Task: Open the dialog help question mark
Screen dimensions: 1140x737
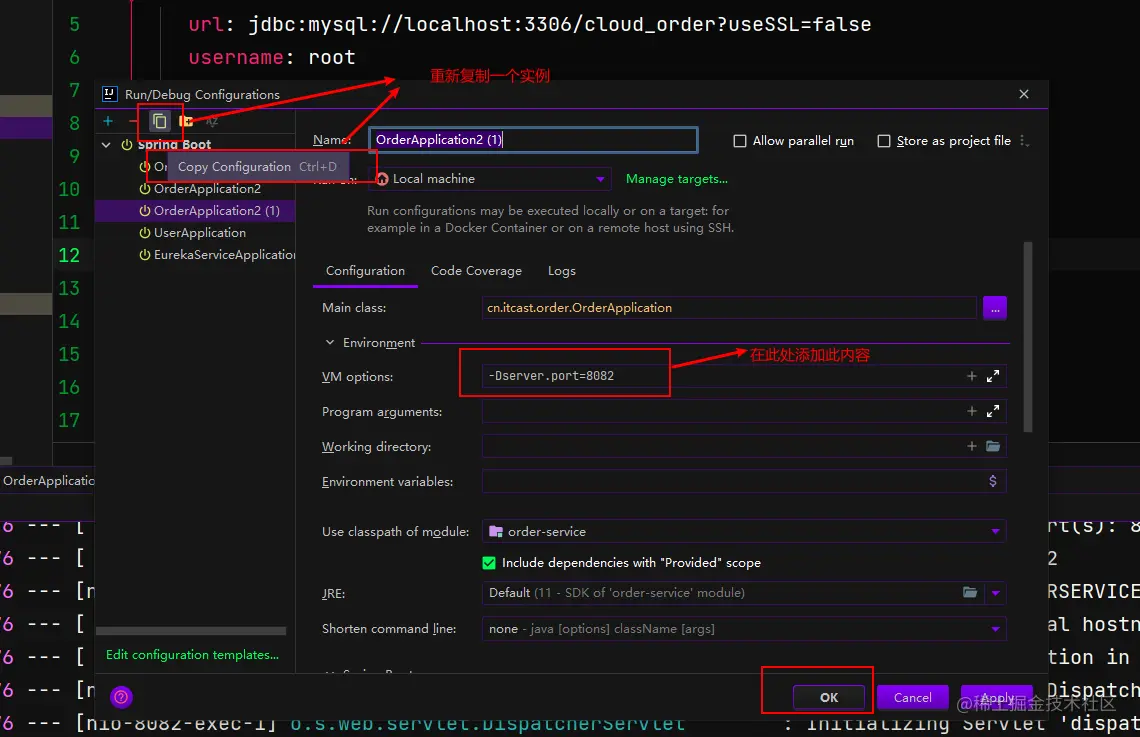Action: [121, 697]
